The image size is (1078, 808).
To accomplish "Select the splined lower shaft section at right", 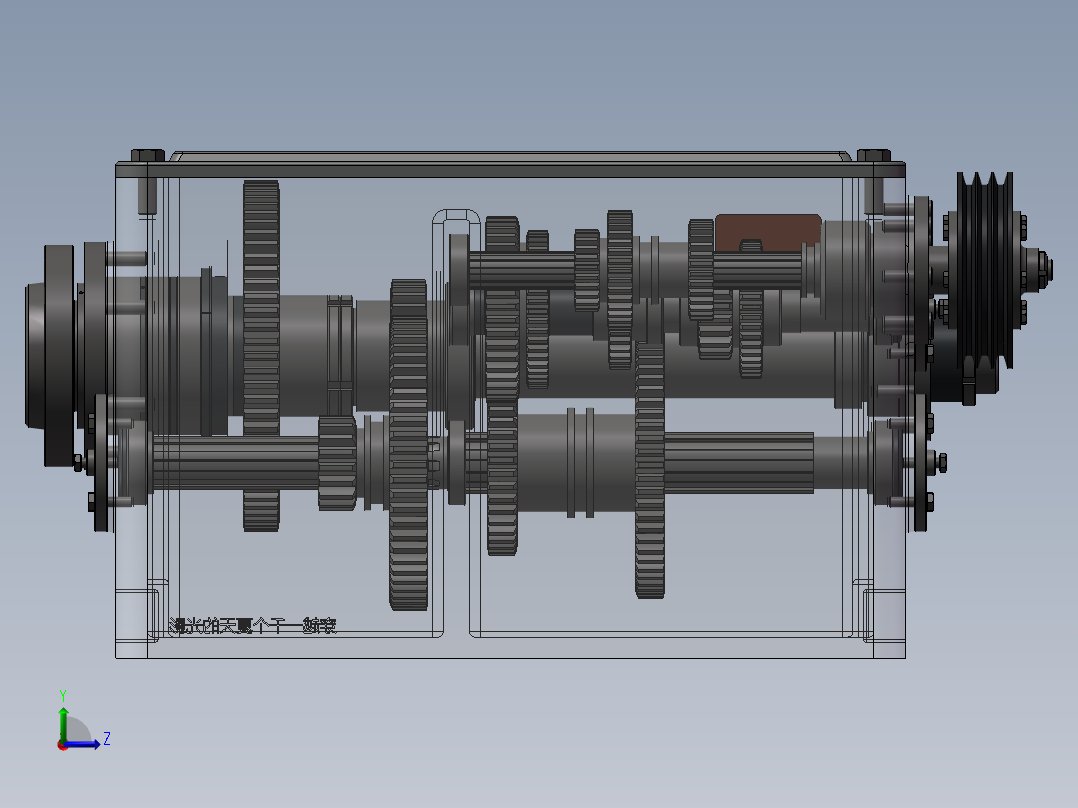I will 739,463.
